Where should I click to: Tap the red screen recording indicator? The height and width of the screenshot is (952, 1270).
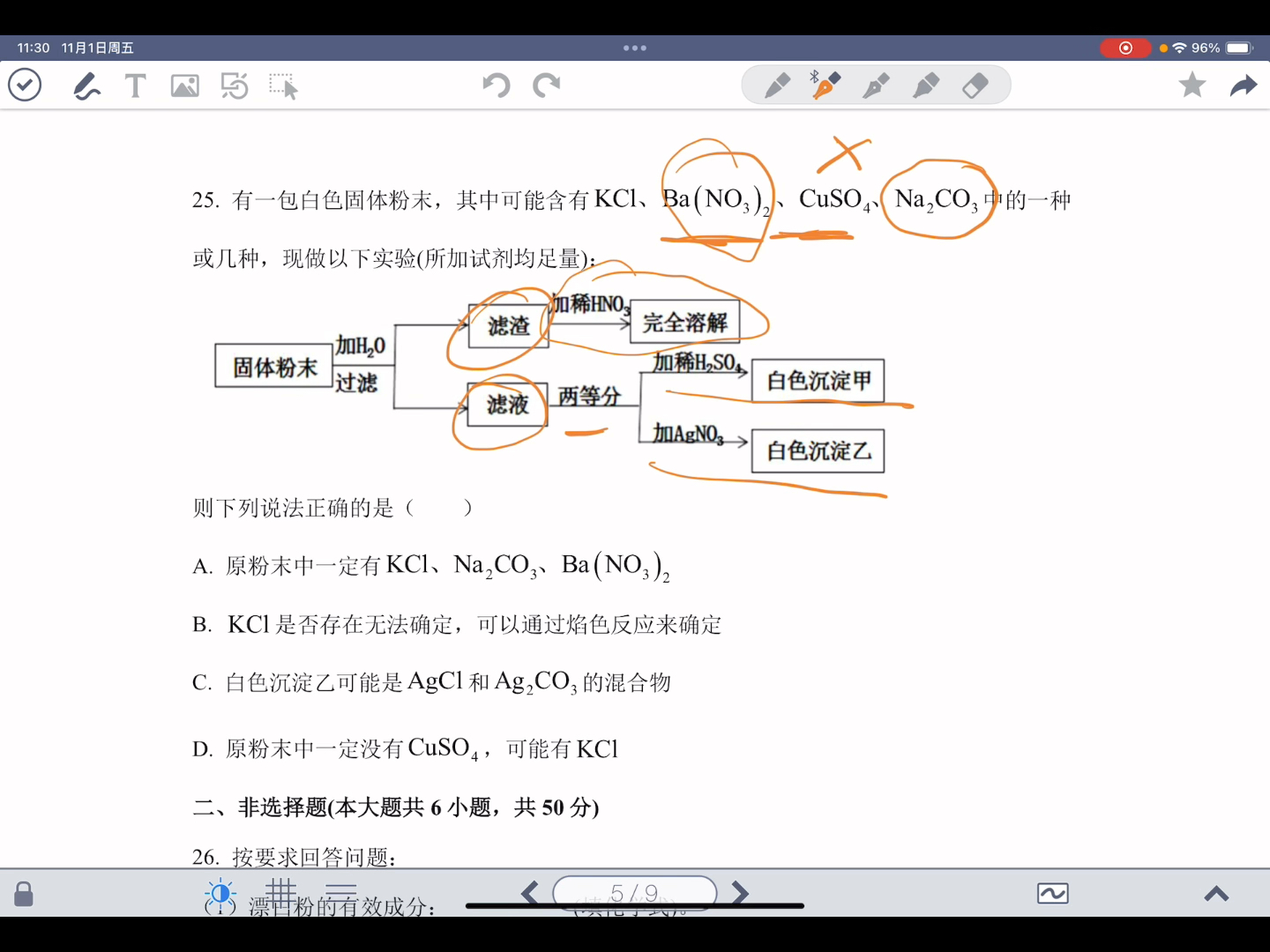pos(1125,48)
